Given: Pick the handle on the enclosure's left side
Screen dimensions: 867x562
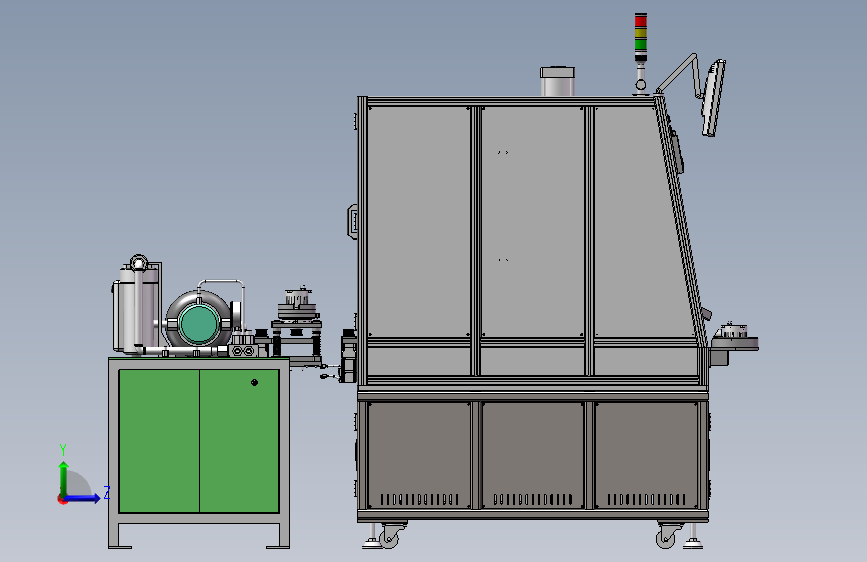Looking at the screenshot, I should coord(352,221).
